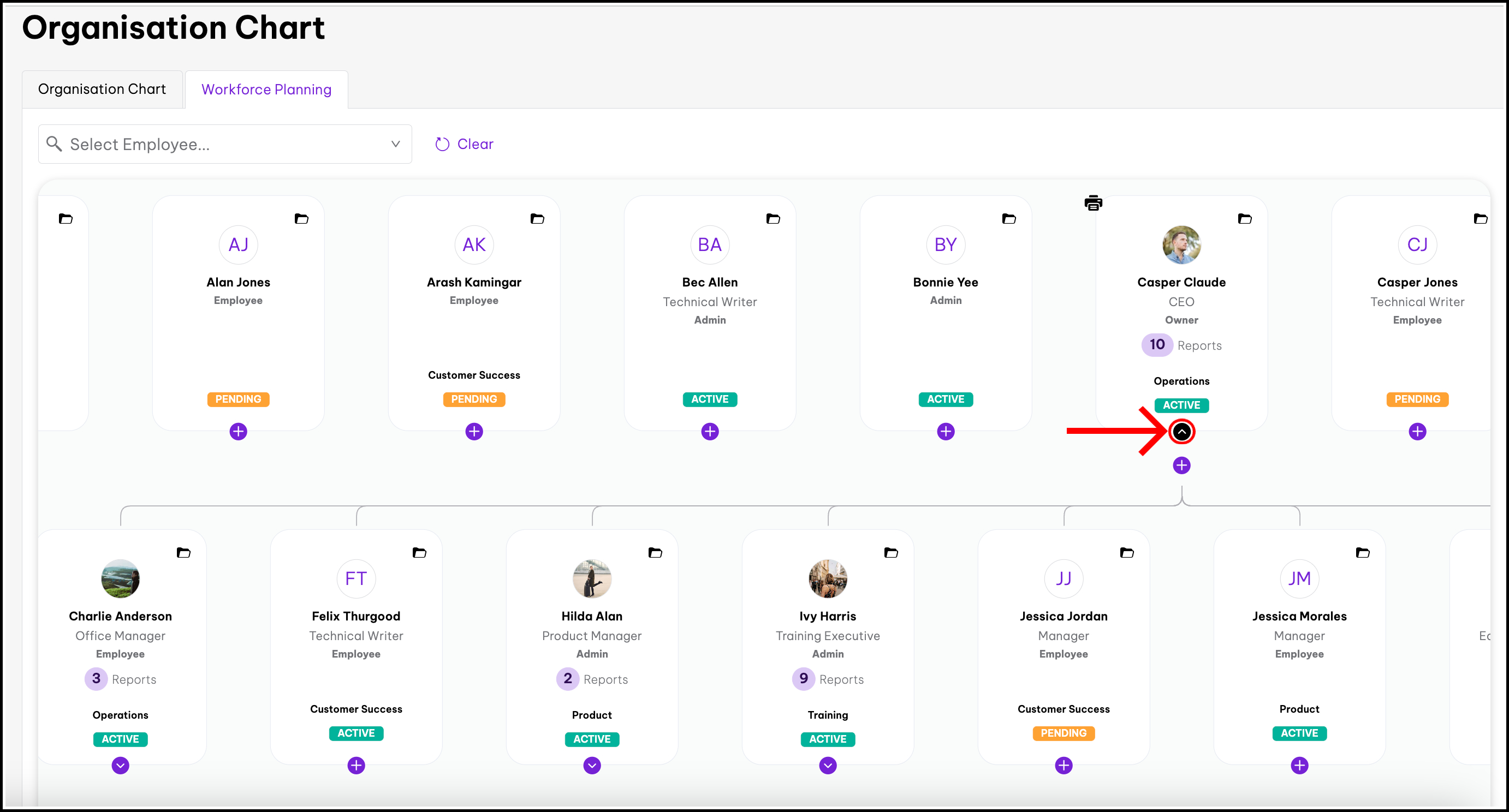Click the printer icon above the chart
The image size is (1509, 812).
click(x=1093, y=203)
